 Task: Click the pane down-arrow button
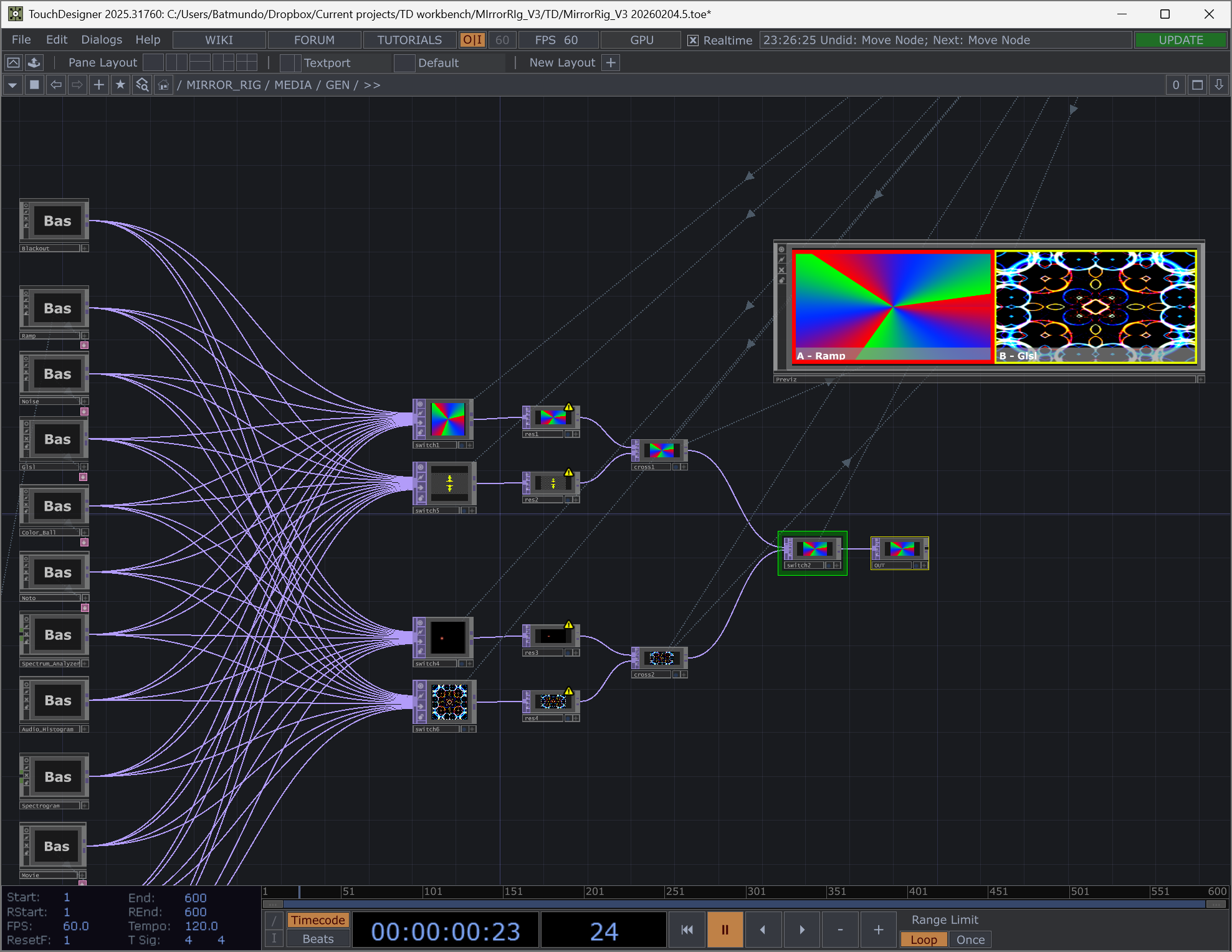pos(1219,85)
